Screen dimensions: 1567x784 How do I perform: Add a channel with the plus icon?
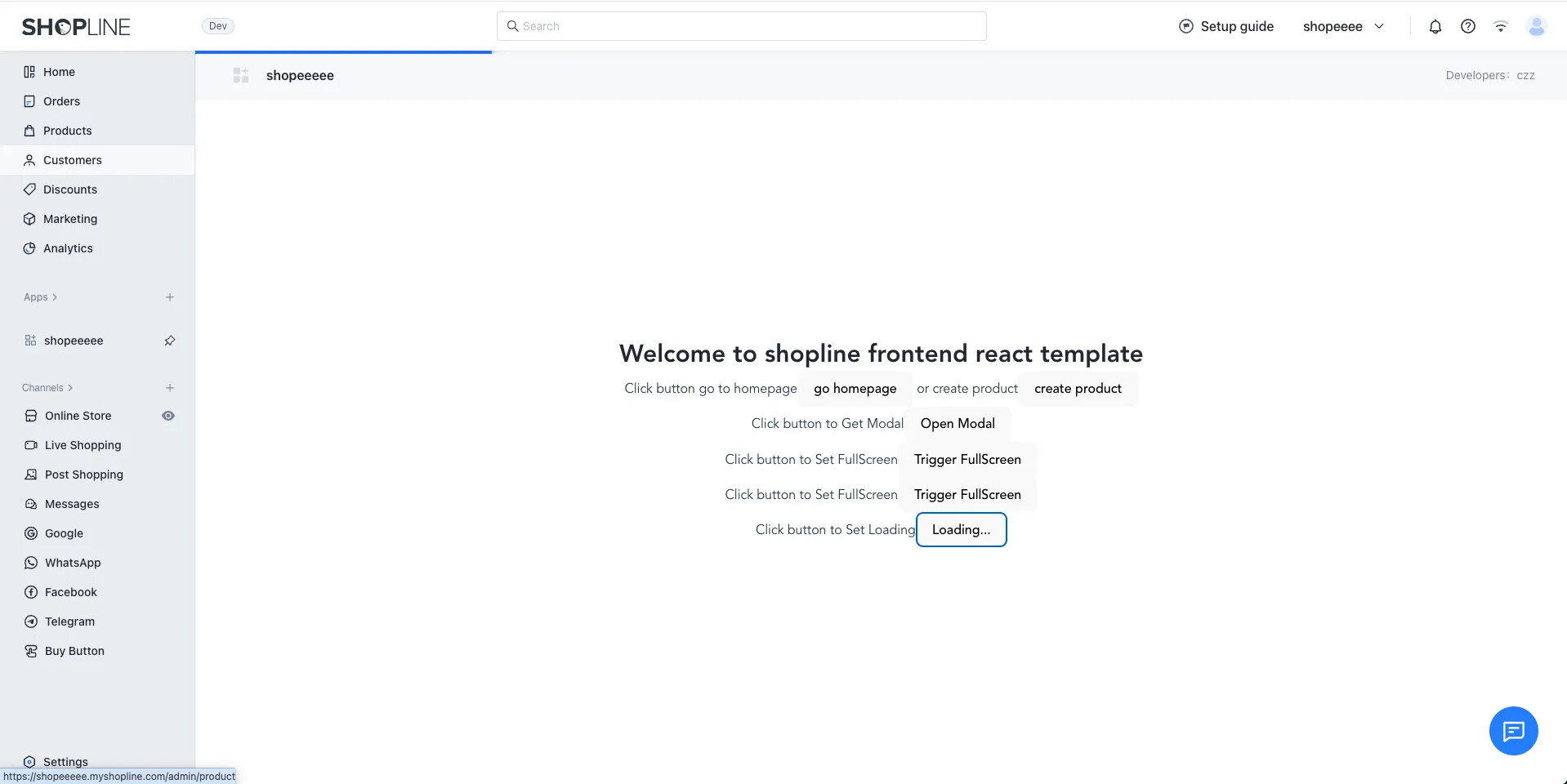point(170,388)
